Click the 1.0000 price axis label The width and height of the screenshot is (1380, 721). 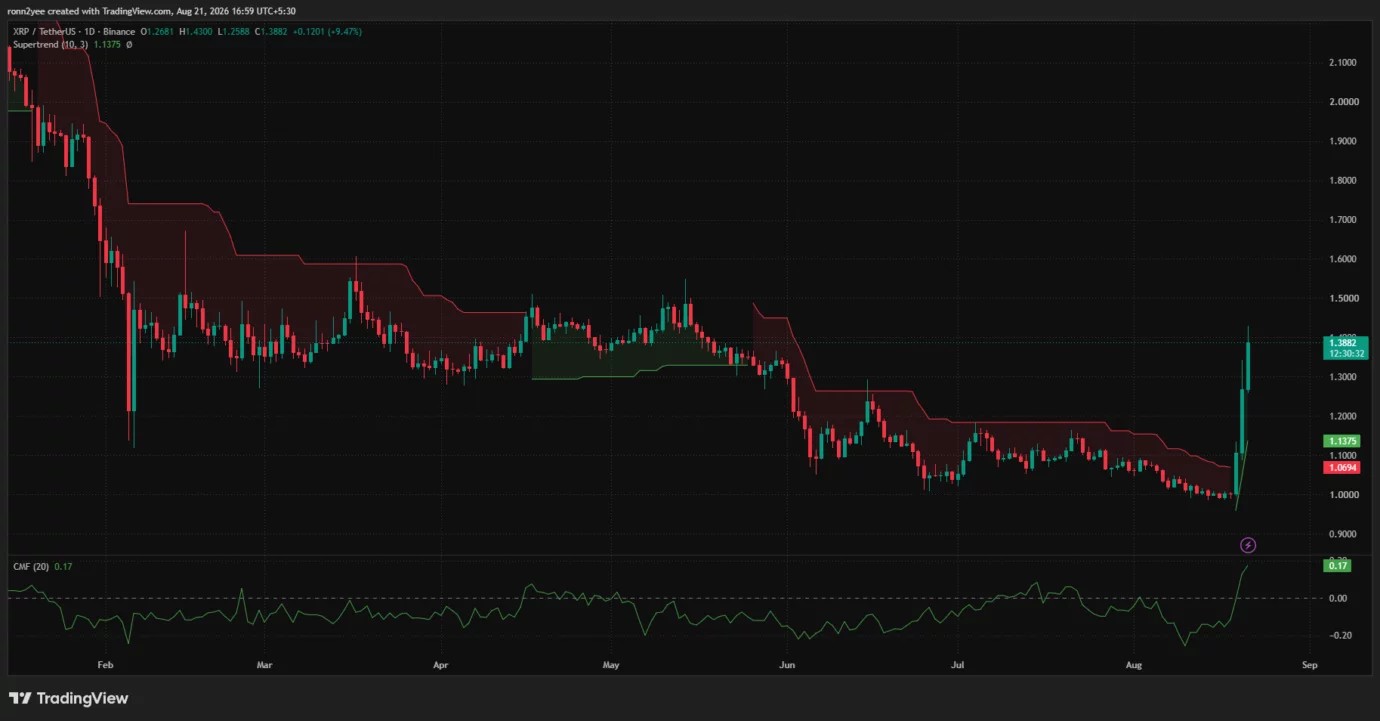point(1343,495)
